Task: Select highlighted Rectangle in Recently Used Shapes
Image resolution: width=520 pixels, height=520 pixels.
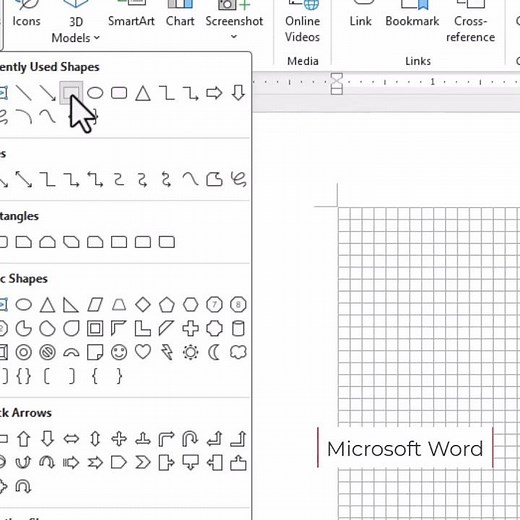Action: coord(71,93)
